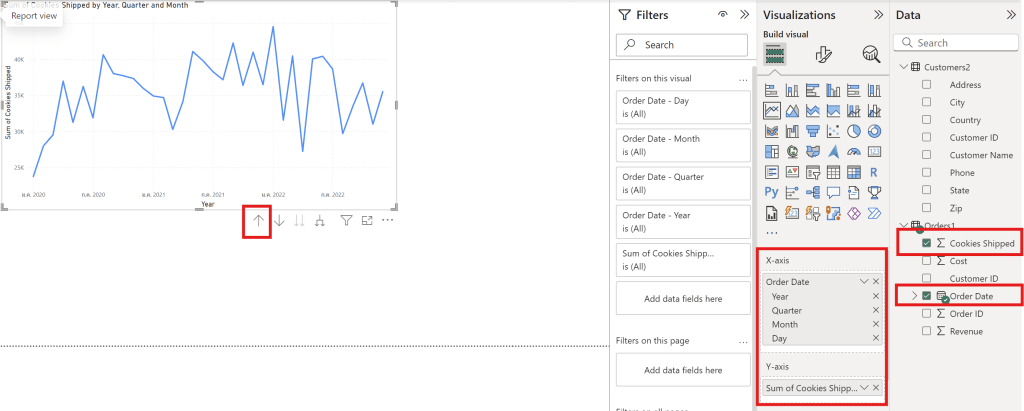Collapse the Visualizations pane
Image resolution: width=1024 pixels, height=411 pixels.
pyautogui.click(x=877, y=15)
